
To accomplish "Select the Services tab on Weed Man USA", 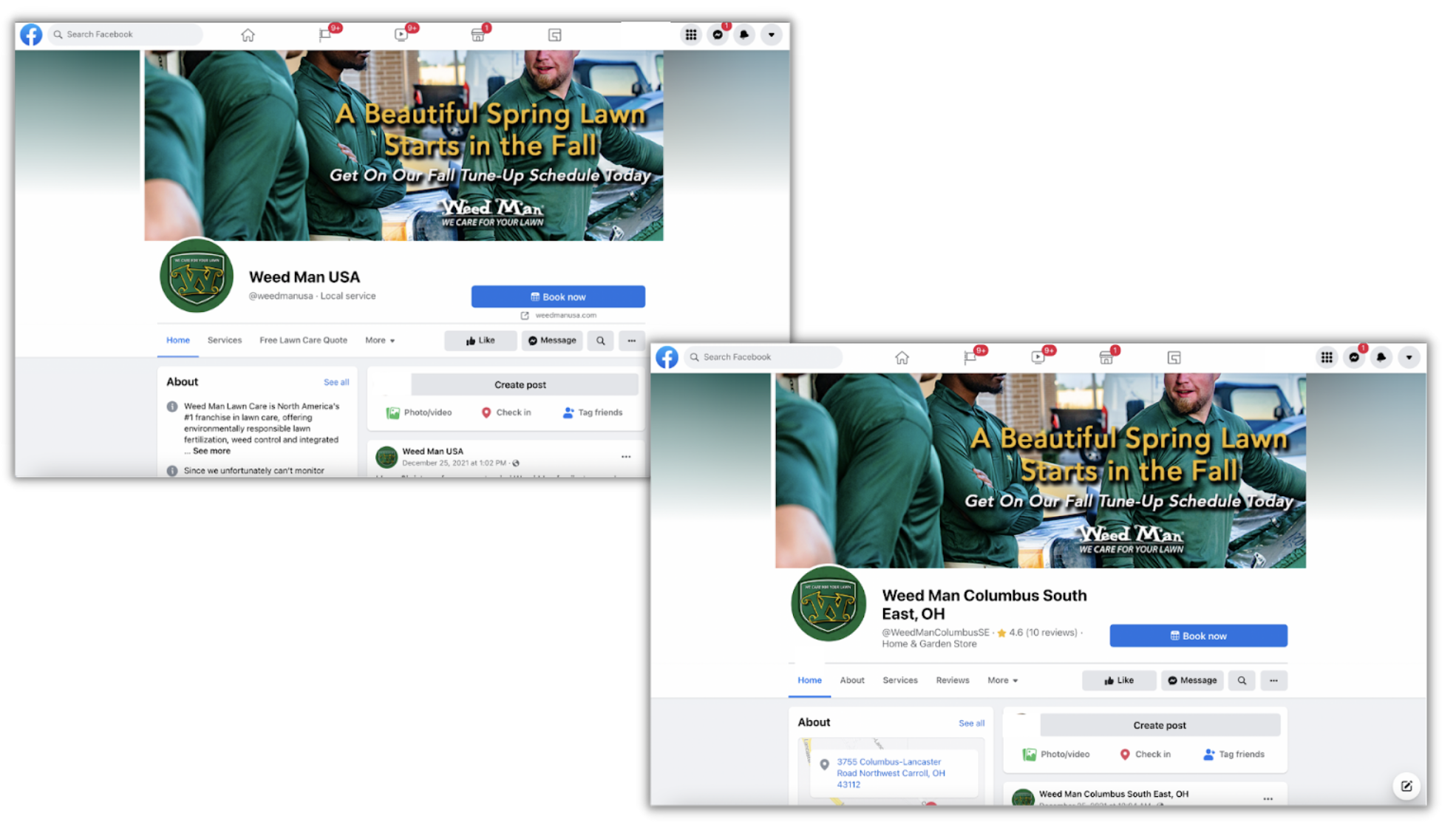I will tap(224, 340).
